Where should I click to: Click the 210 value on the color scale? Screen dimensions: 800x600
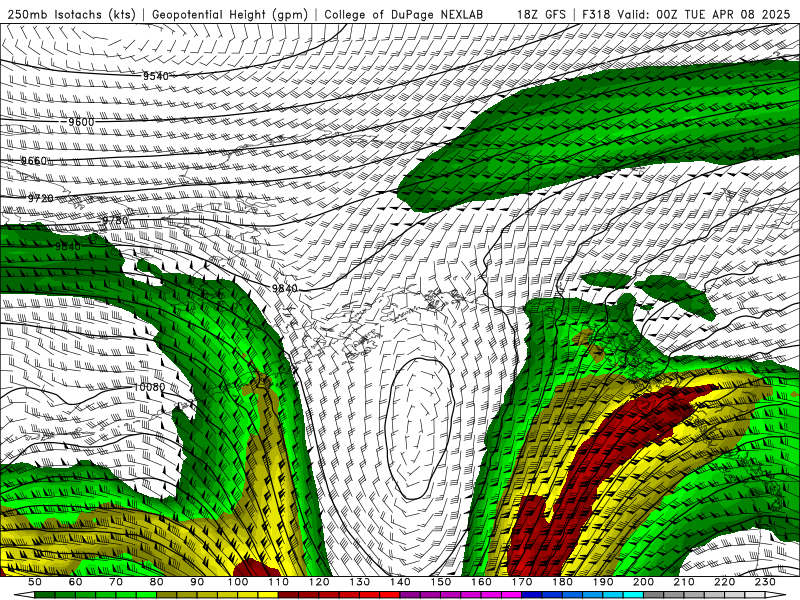click(x=685, y=582)
